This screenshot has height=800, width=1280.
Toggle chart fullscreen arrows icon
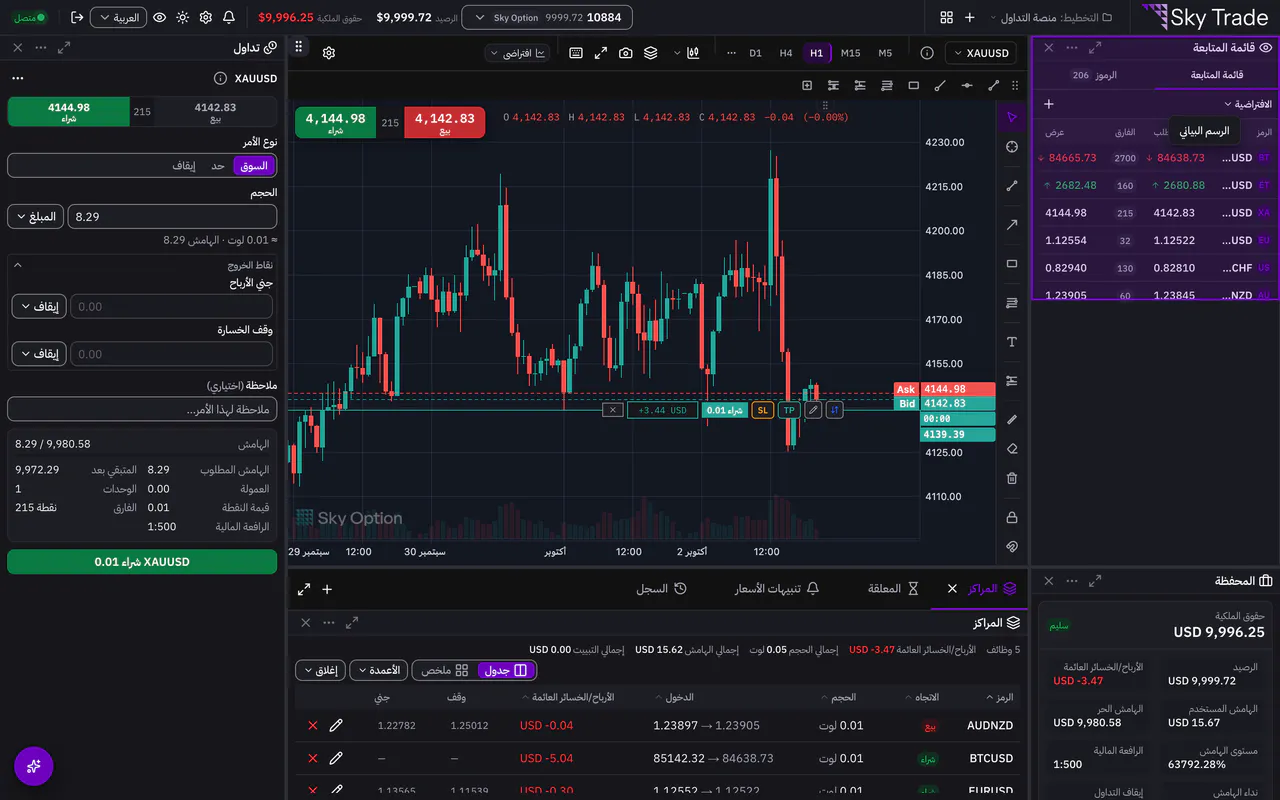coord(601,53)
